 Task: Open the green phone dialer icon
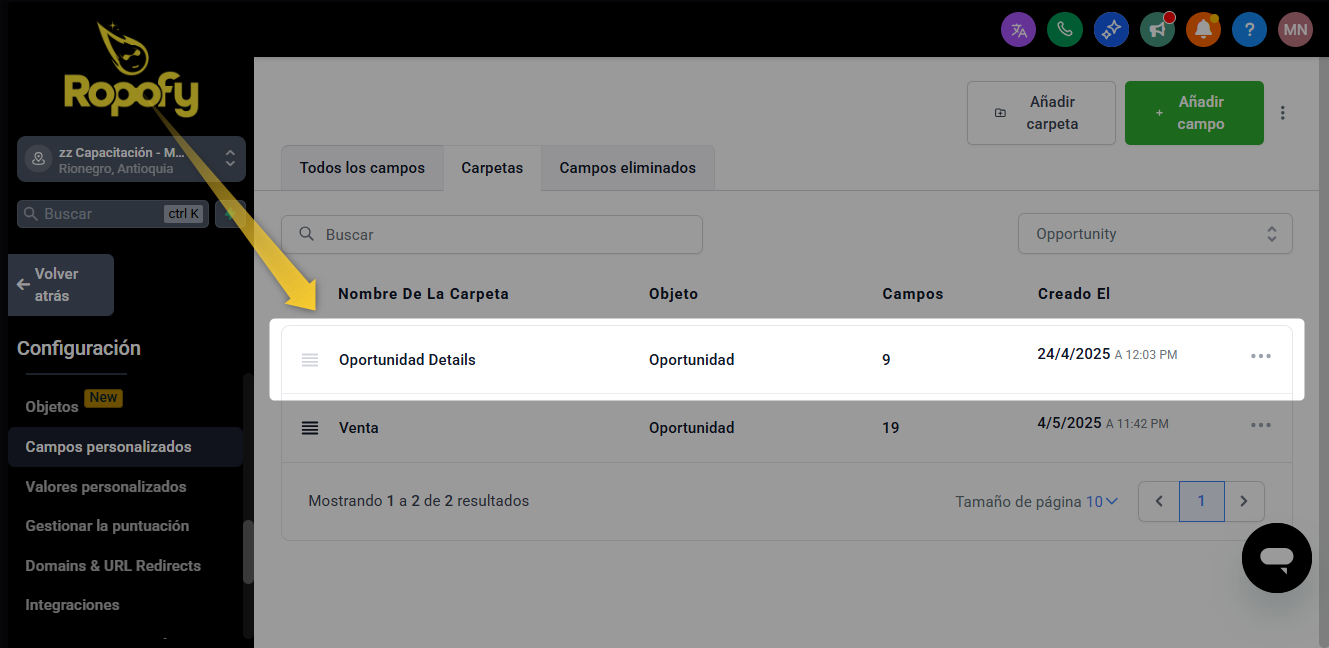1064,29
